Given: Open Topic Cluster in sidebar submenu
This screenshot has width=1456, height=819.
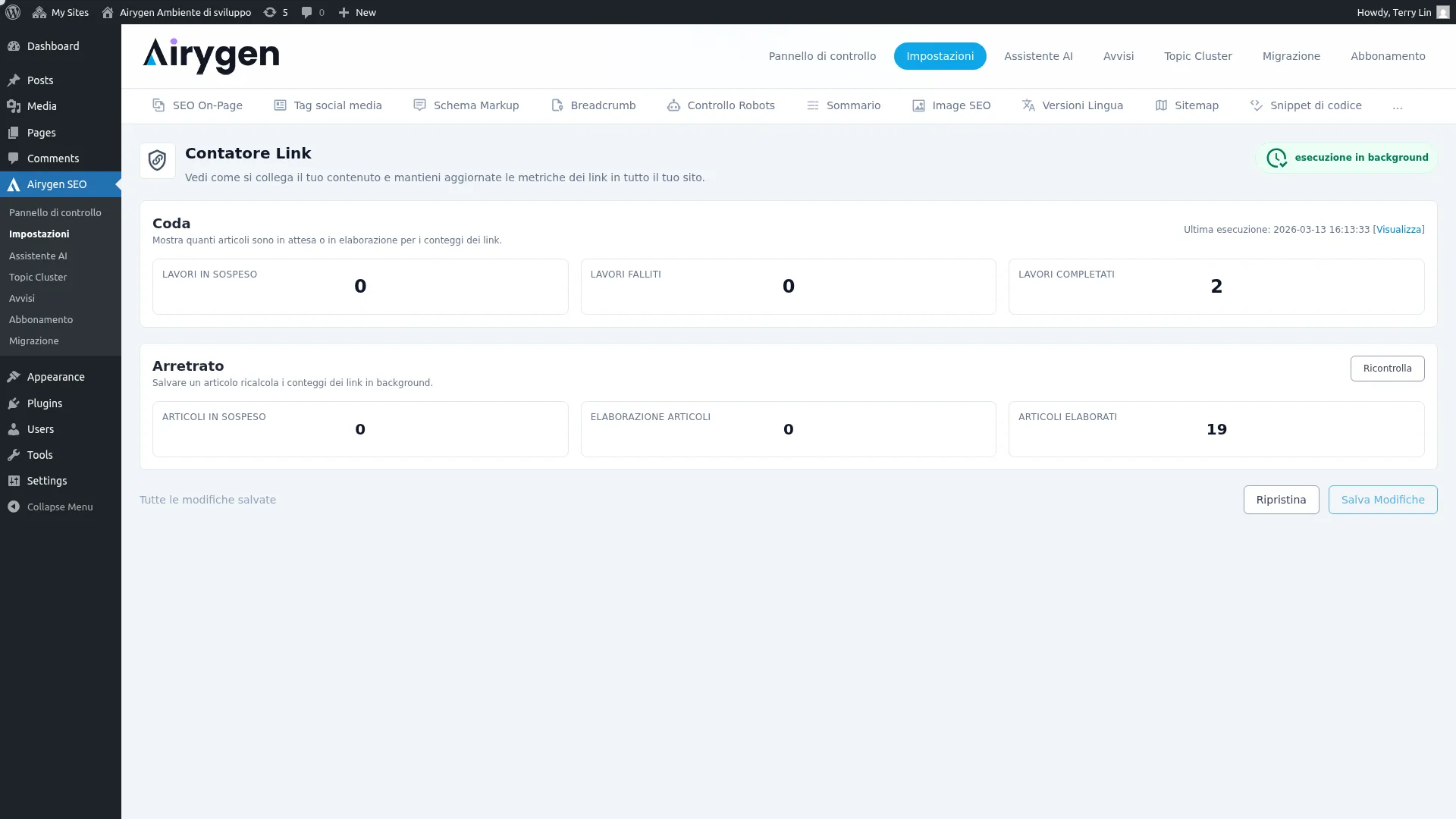Looking at the screenshot, I should coord(38,278).
